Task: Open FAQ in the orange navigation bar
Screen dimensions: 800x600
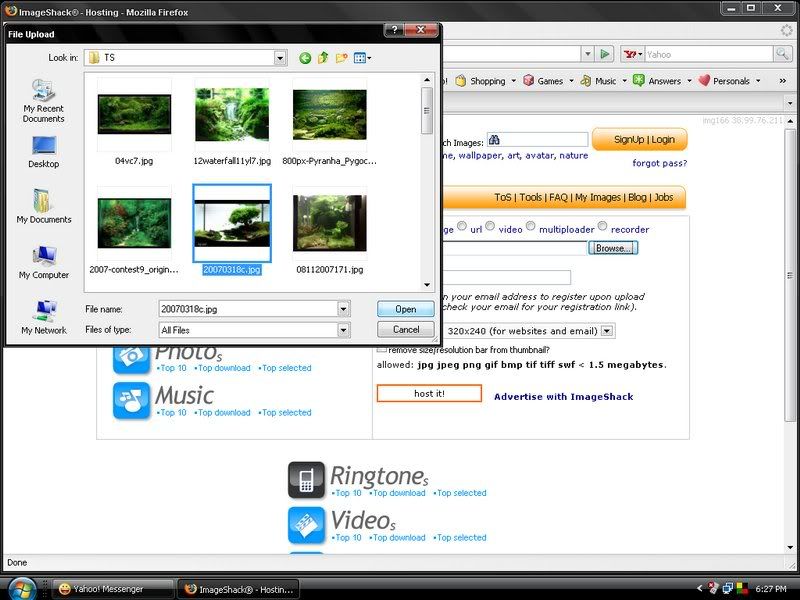Action: pos(559,197)
